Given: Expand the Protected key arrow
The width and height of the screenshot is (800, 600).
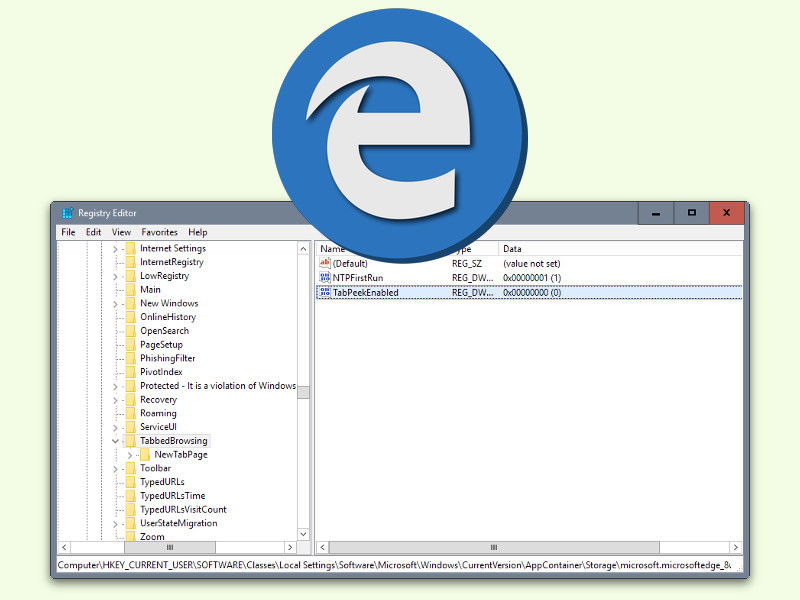Looking at the screenshot, I should 115,387.
